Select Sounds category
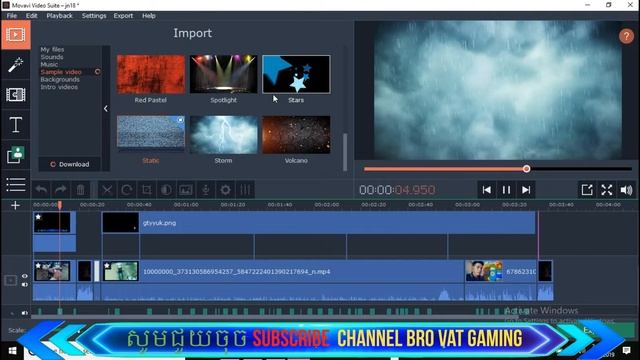Viewport: 640px width, 360px height. (52, 57)
